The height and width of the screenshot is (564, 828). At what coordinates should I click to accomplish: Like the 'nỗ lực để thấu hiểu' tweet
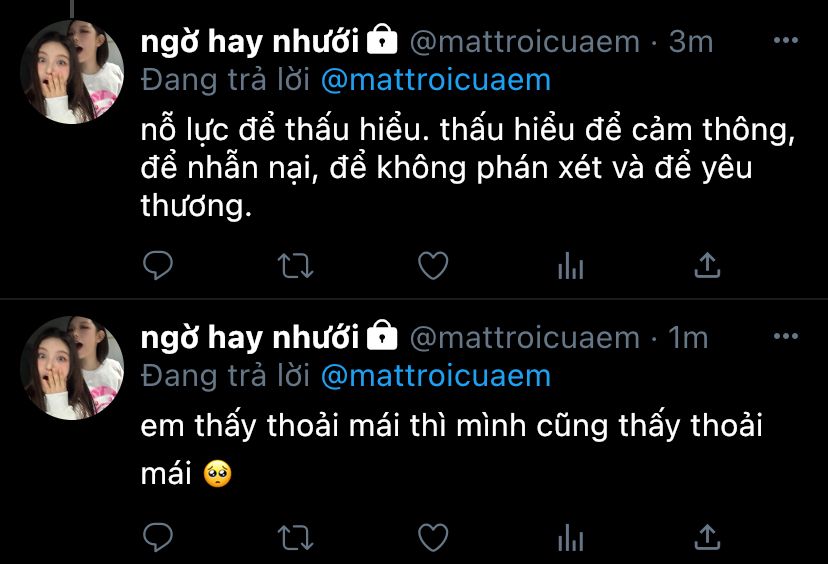click(433, 265)
